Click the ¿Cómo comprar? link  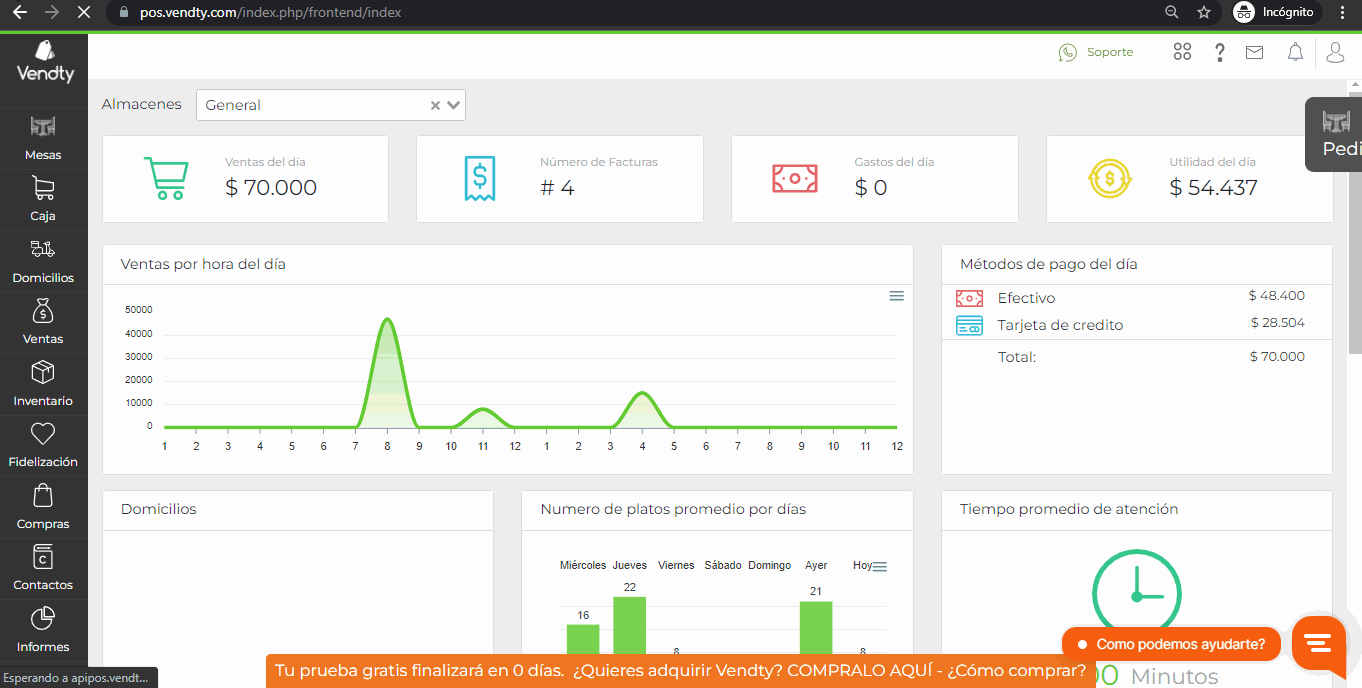pos(1017,671)
